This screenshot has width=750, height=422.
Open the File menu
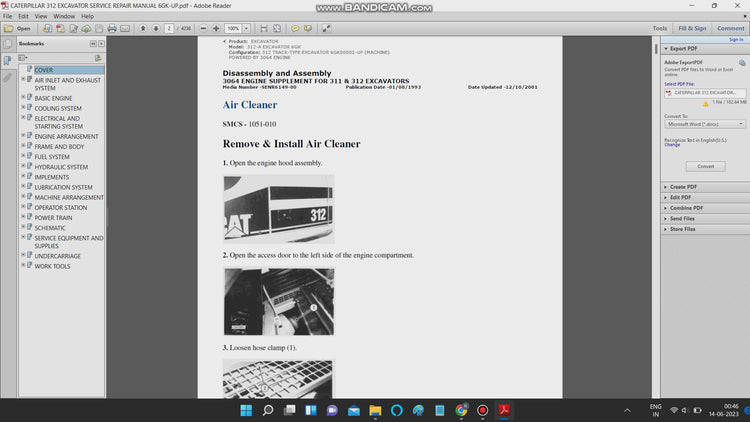tap(8, 16)
